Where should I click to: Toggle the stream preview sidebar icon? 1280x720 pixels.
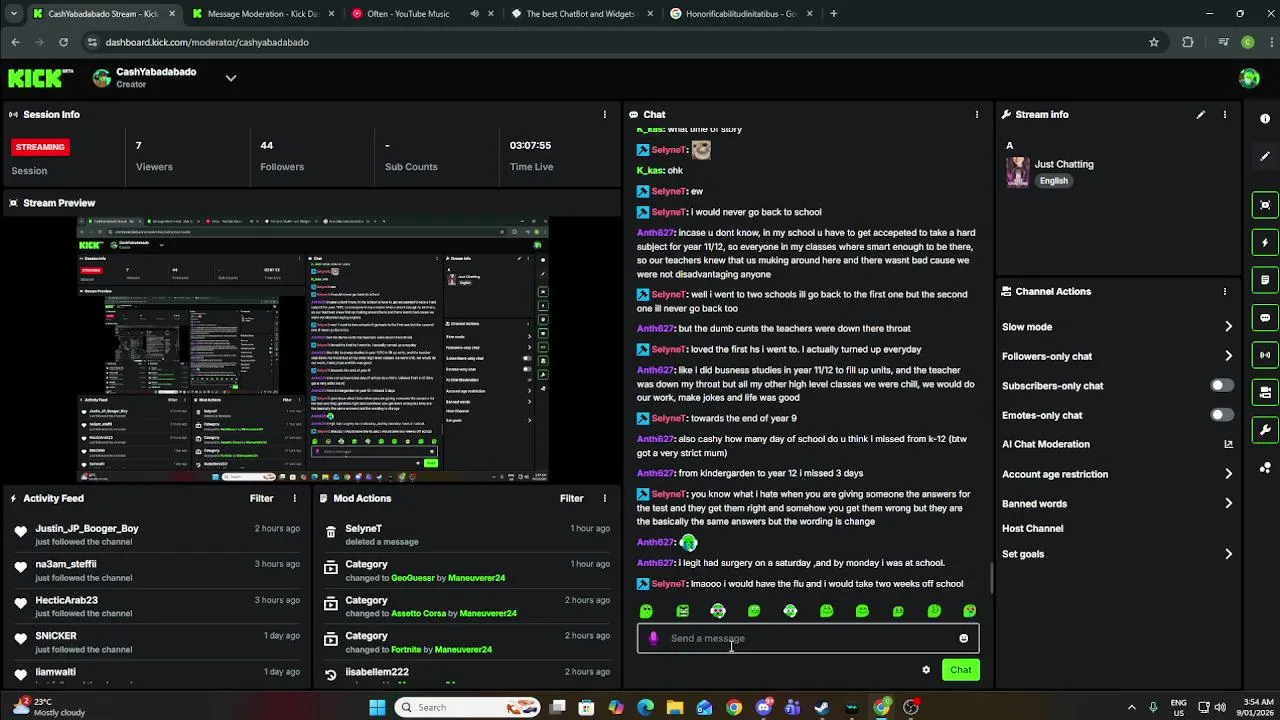[x=1265, y=205]
